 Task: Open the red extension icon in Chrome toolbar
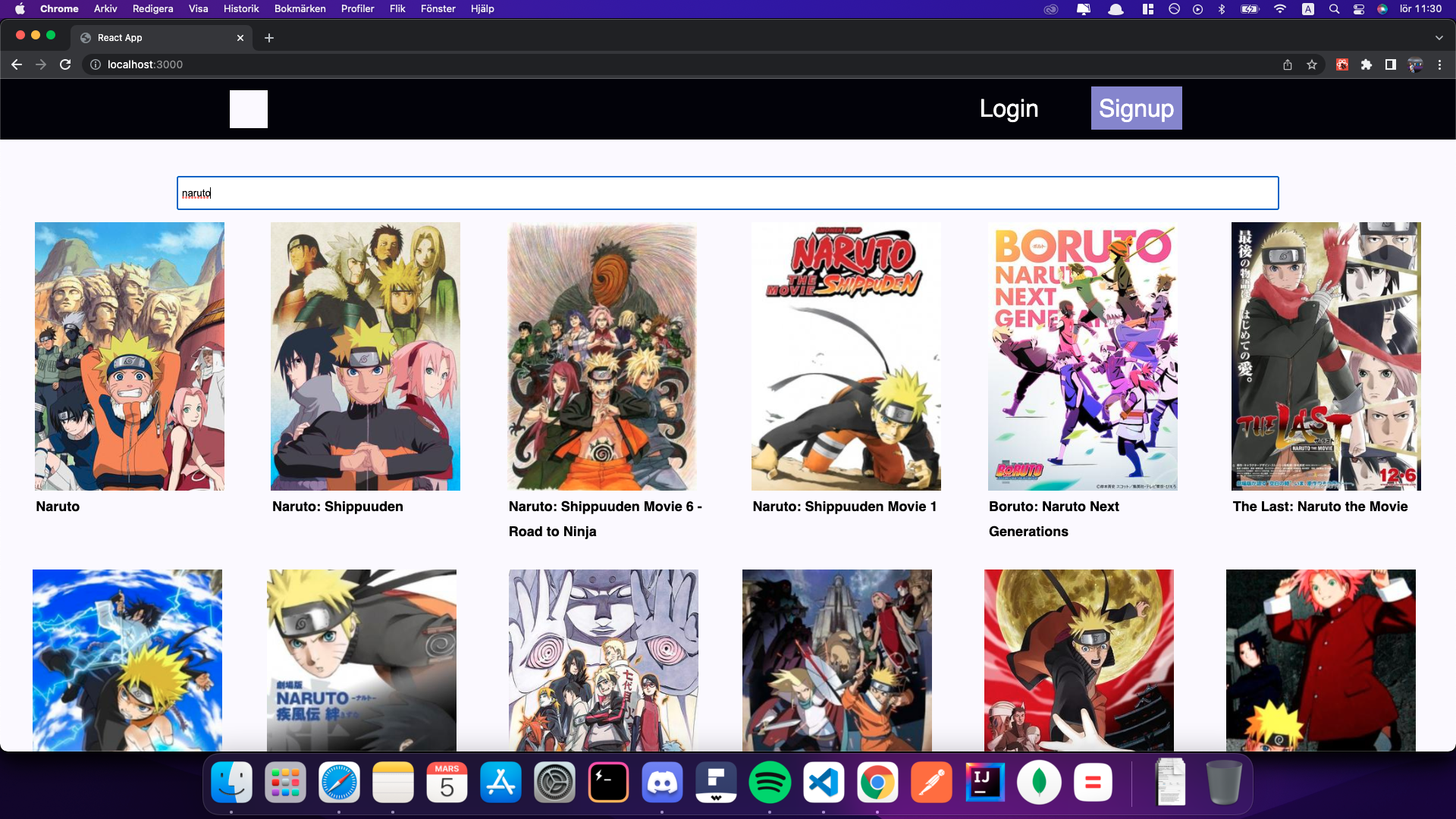[1342, 64]
